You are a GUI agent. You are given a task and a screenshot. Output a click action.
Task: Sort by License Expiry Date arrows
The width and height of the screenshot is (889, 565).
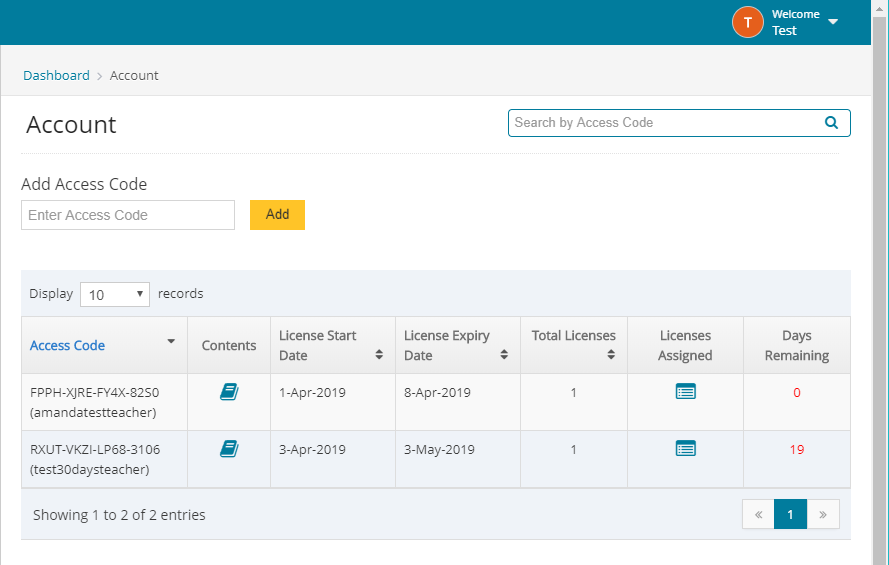504,355
